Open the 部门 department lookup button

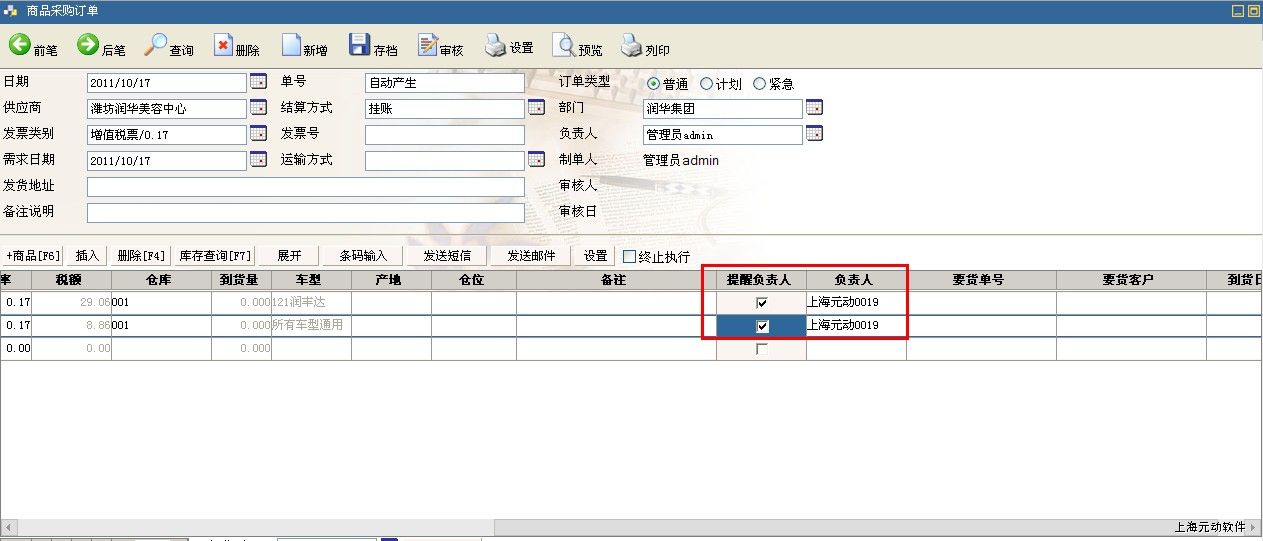814,108
